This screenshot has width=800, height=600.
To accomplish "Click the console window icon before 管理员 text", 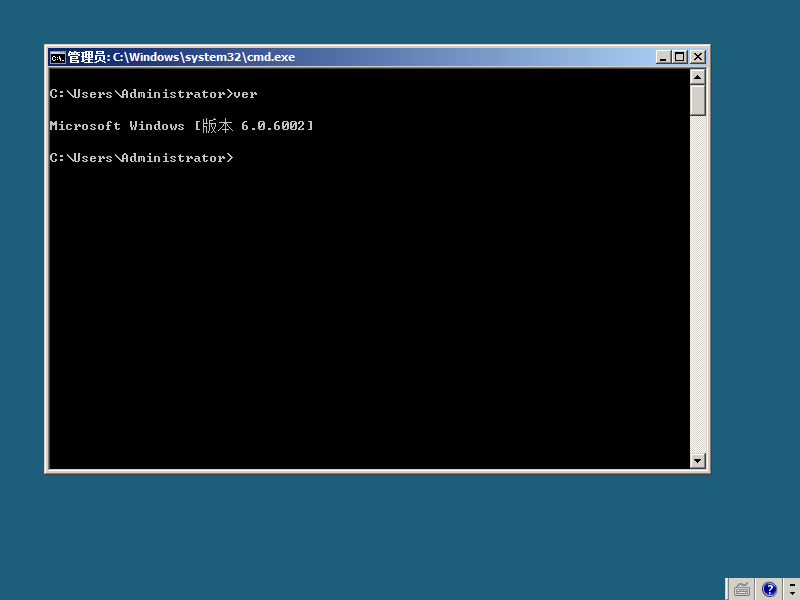I will tap(58, 57).
